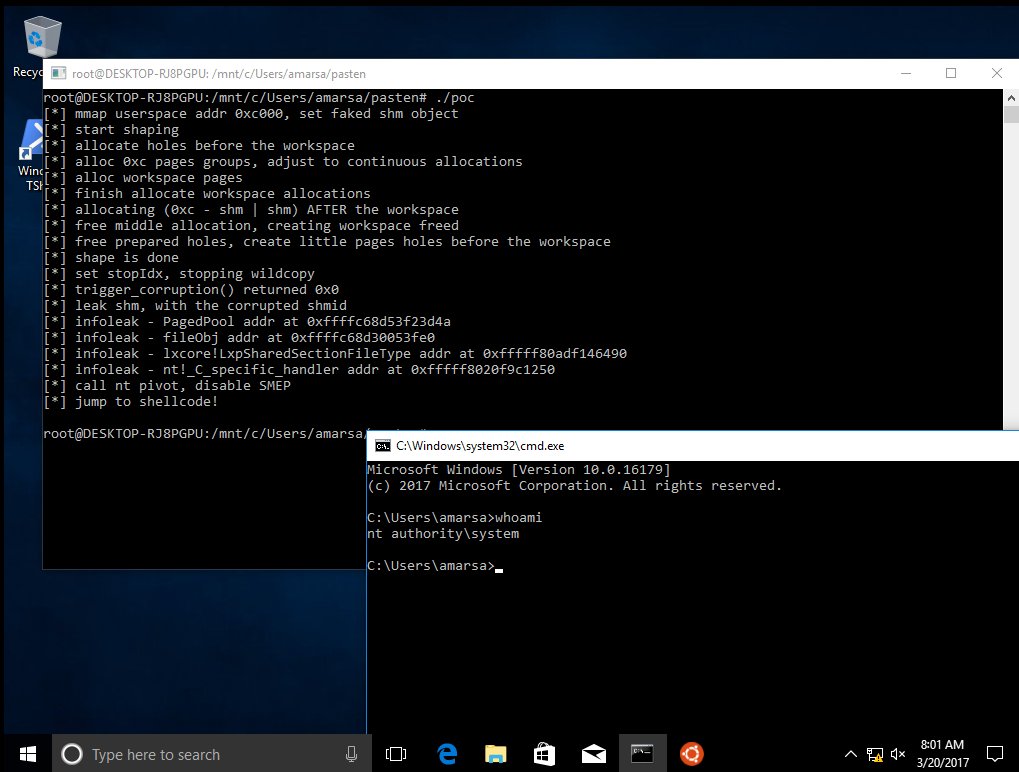The width and height of the screenshot is (1019, 772).
Task: Minimize the bash terminal window
Action: coord(906,73)
